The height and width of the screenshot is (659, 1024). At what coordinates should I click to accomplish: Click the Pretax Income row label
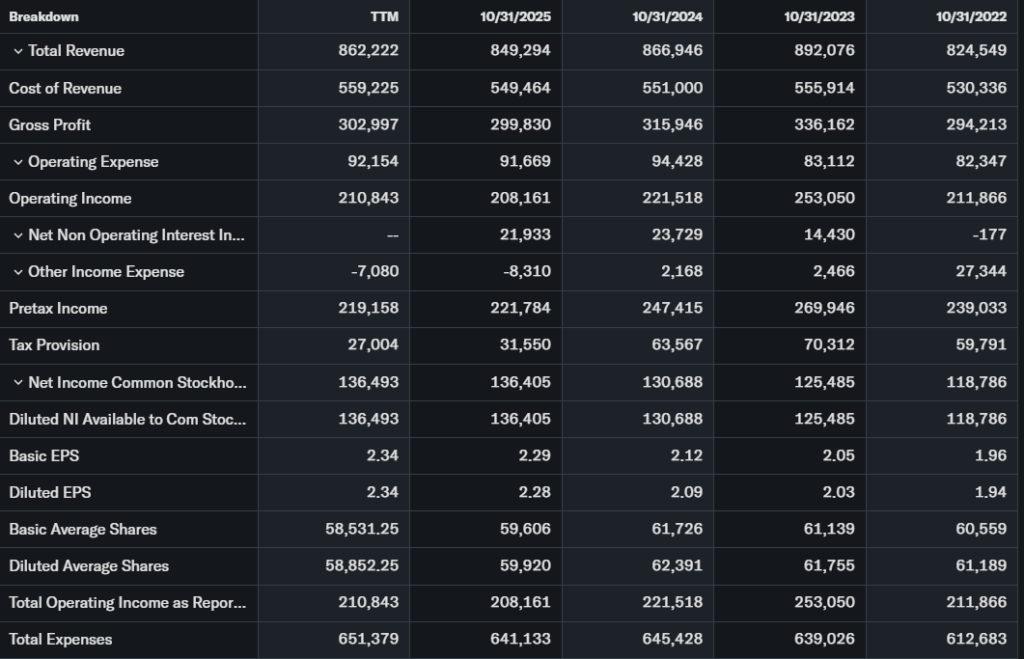tap(58, 309)
